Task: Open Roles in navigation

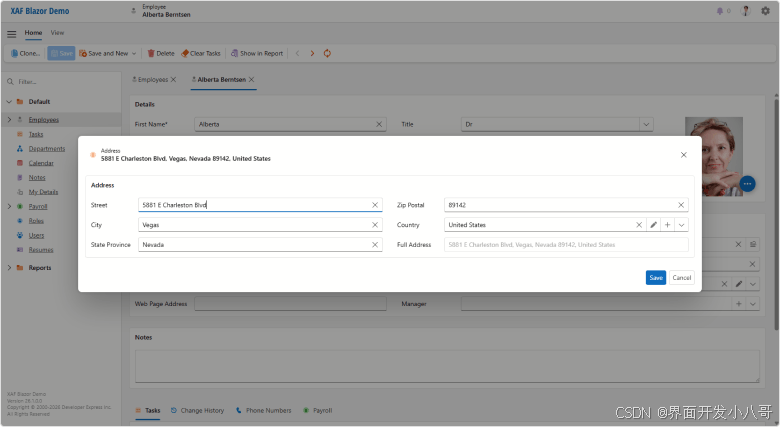Action: pos(36,221)
